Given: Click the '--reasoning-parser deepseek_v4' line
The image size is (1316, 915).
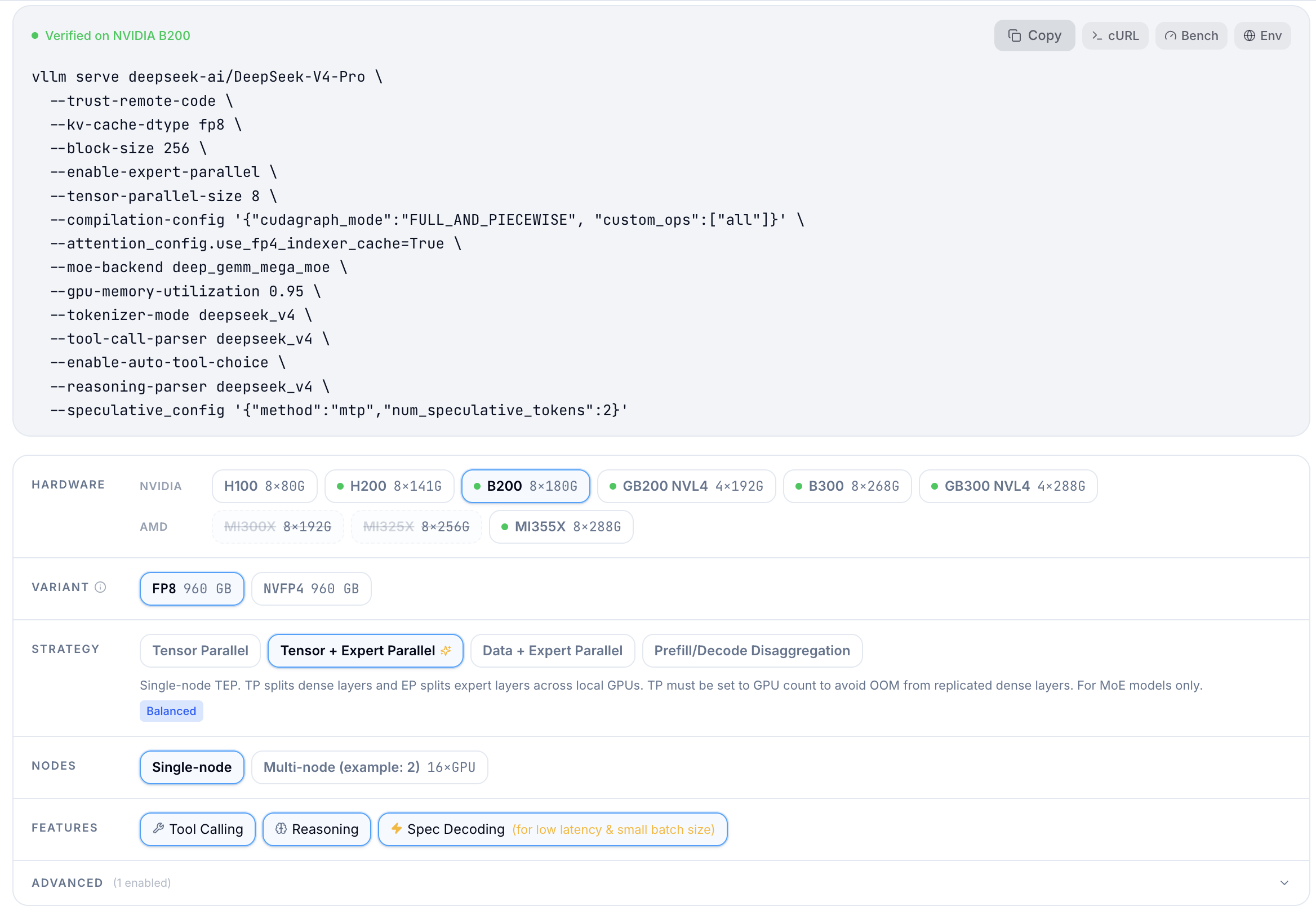Looking at the screenshot, I should 190,387.
